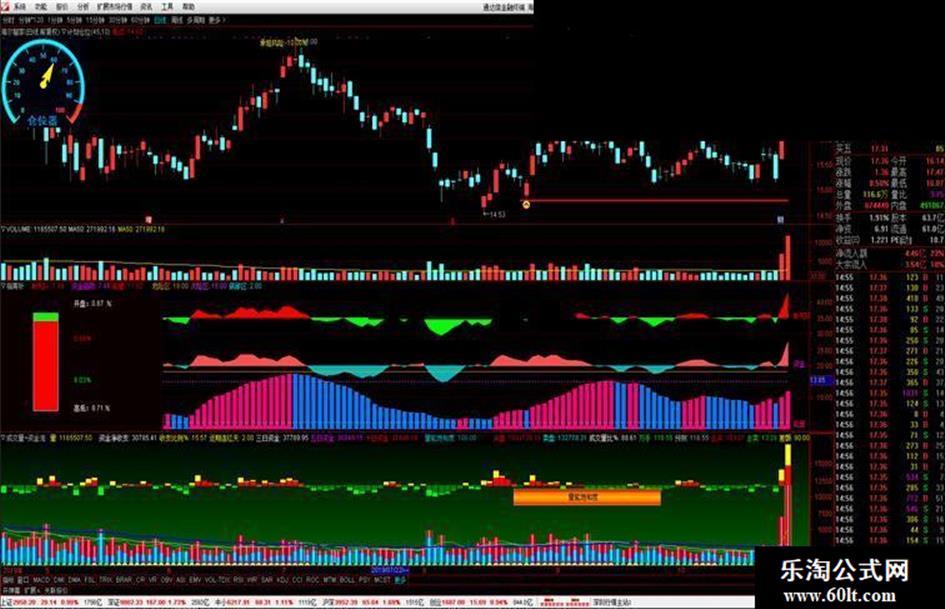This screenshot has height=609, width=945.
Task: Switch to the 60分钟 period tab
Action: pyautogui.click(x=140, y=21)
